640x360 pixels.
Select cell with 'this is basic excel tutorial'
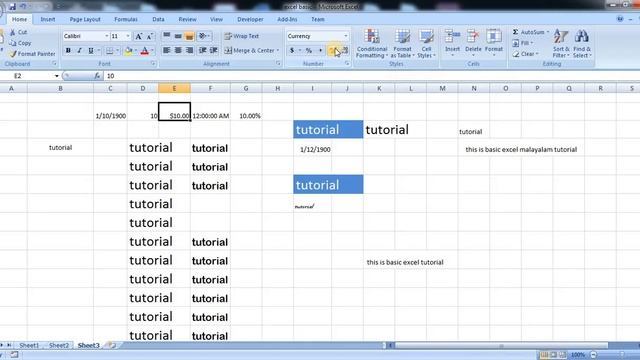405,262
